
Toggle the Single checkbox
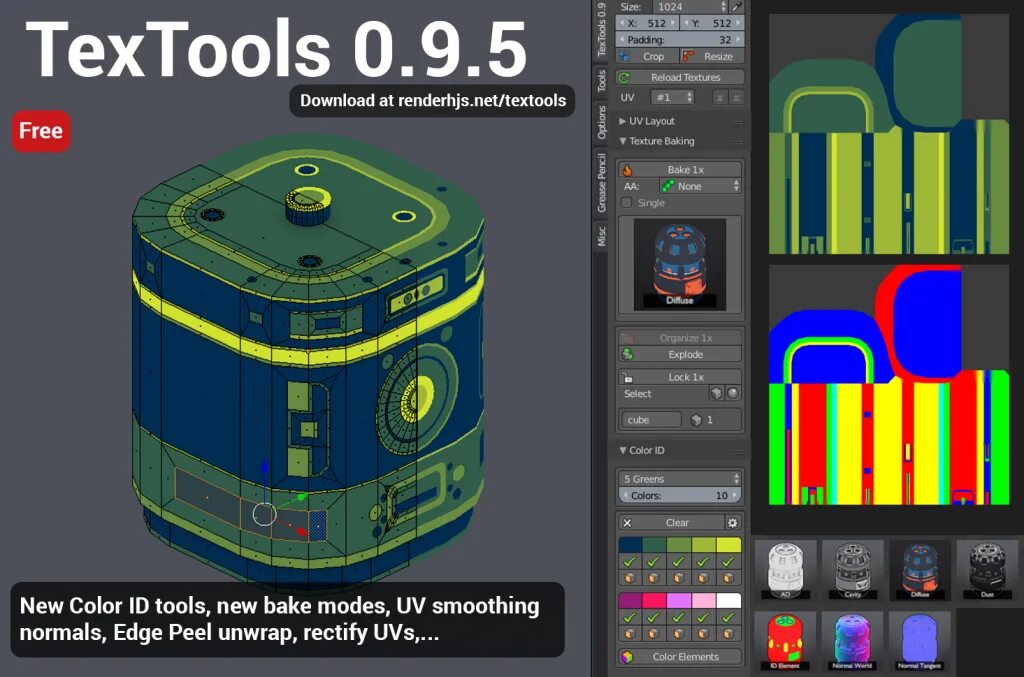tap(627, 203)
